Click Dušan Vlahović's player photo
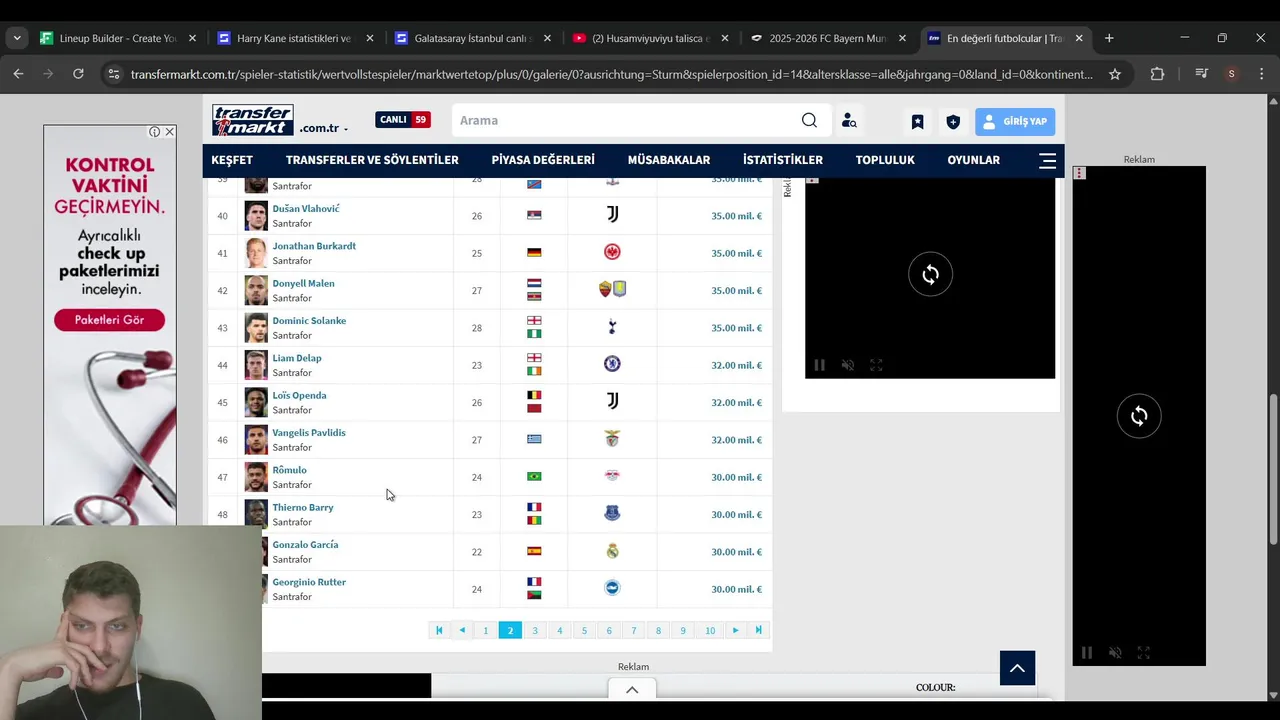 256,216
